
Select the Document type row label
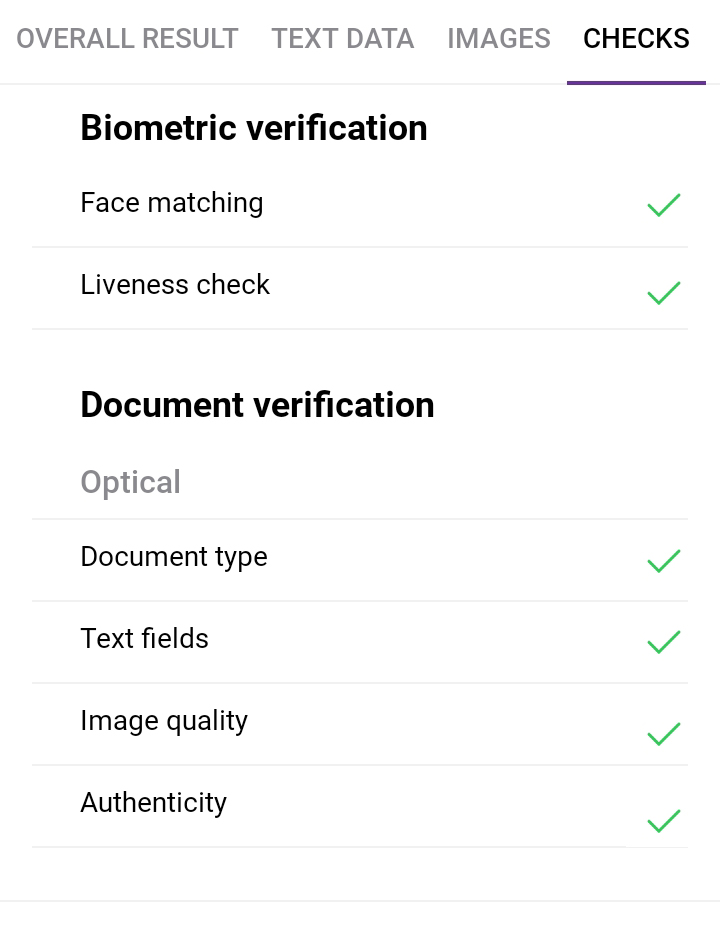coord(174,557)
